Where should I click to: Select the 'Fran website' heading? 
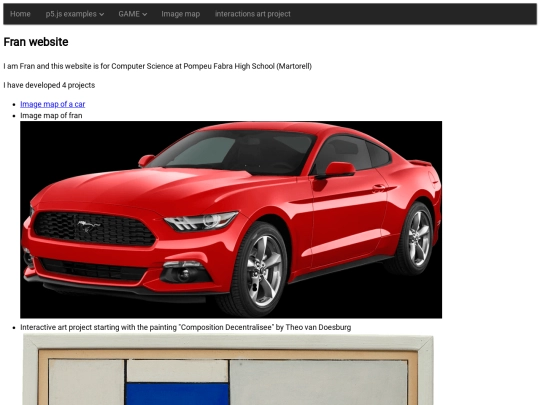tap(36, 42)
